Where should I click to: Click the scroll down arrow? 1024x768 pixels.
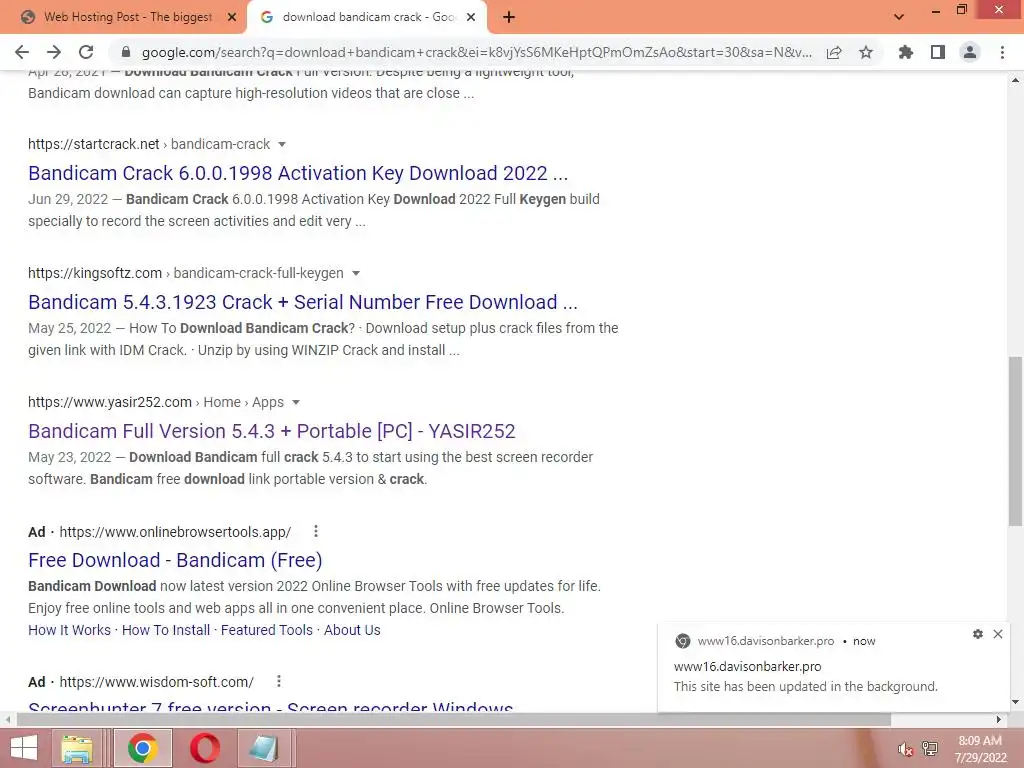pos(1015,703)
